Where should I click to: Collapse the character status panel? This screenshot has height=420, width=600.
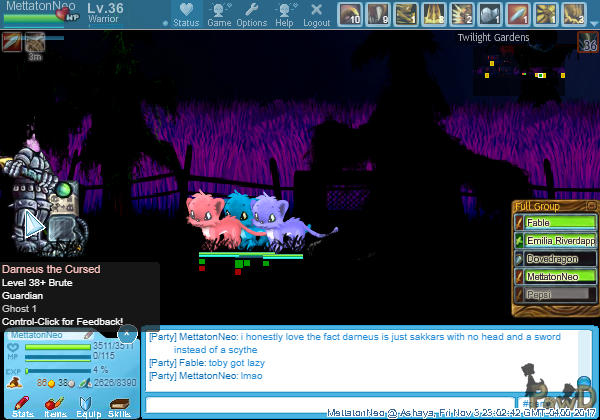point(127,333)
